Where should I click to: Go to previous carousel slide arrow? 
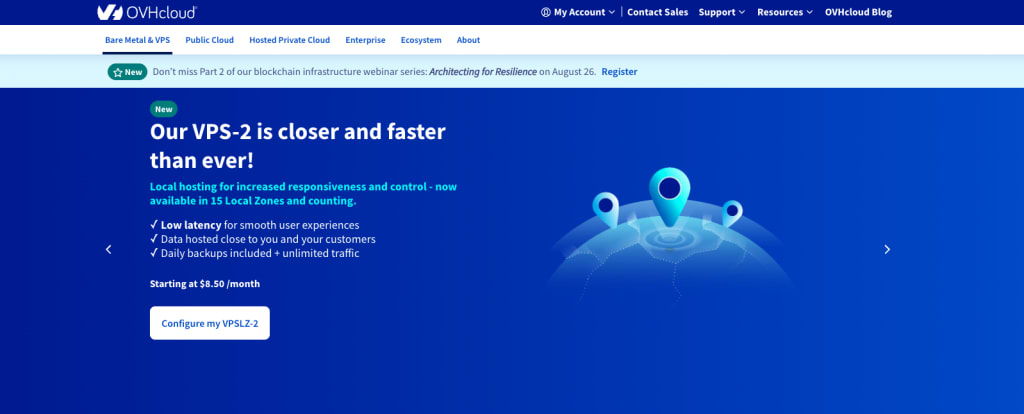coord(108,249)
